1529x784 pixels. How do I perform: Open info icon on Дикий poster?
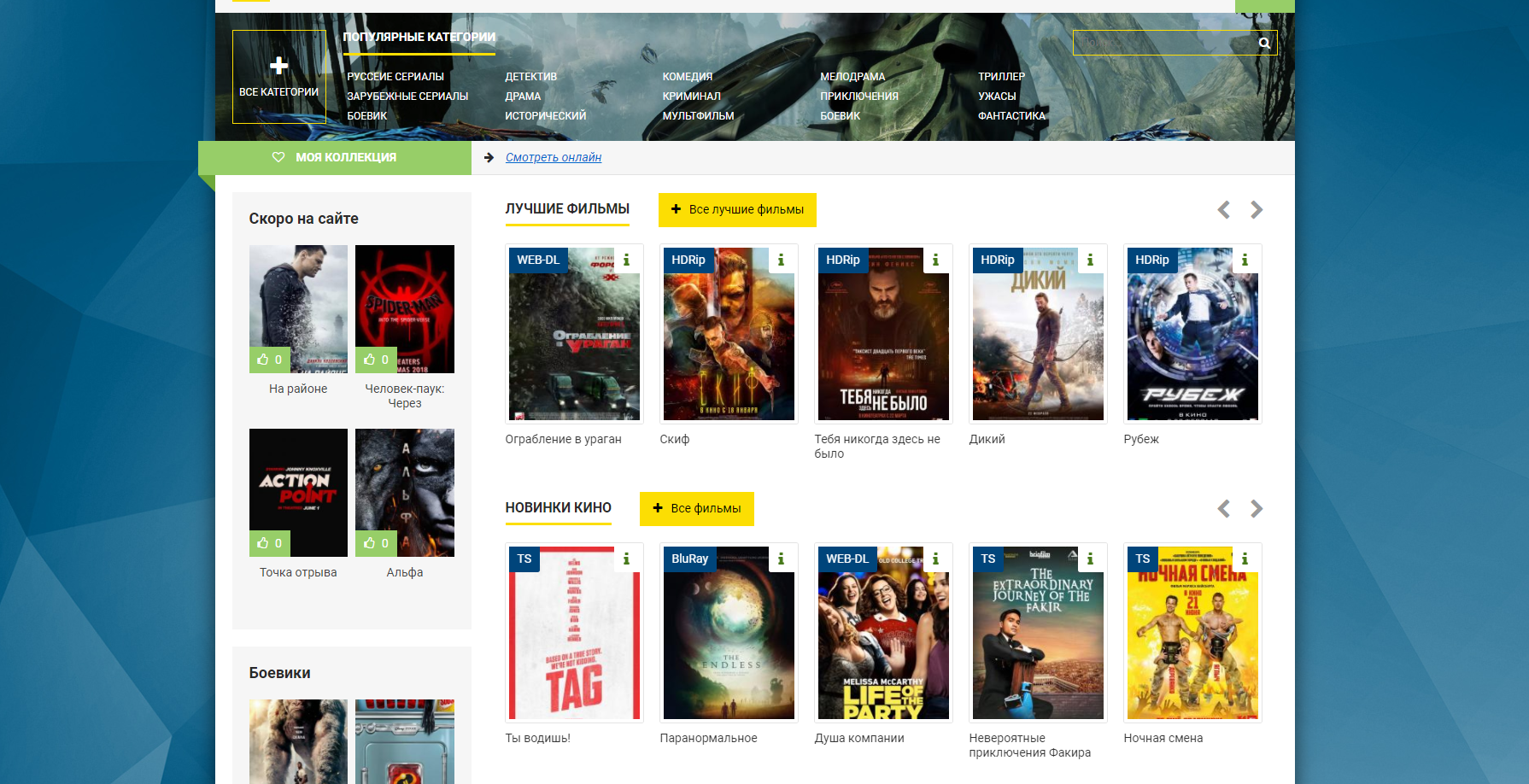(1090, 260)
